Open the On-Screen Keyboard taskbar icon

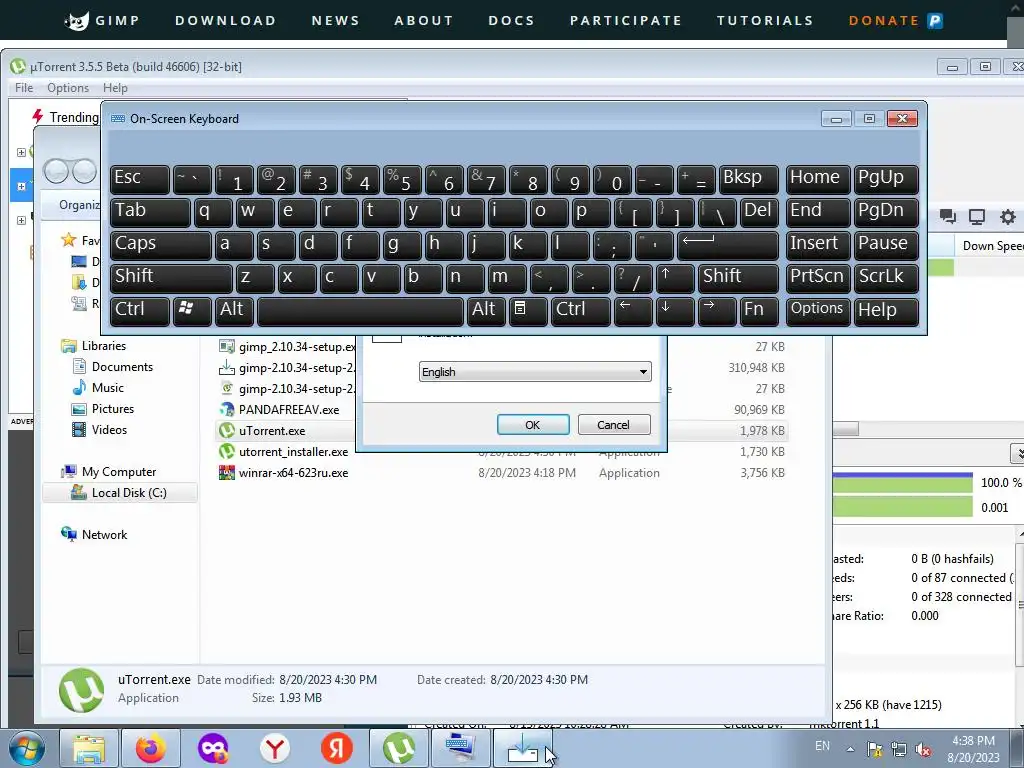click(x=461, y=748)
